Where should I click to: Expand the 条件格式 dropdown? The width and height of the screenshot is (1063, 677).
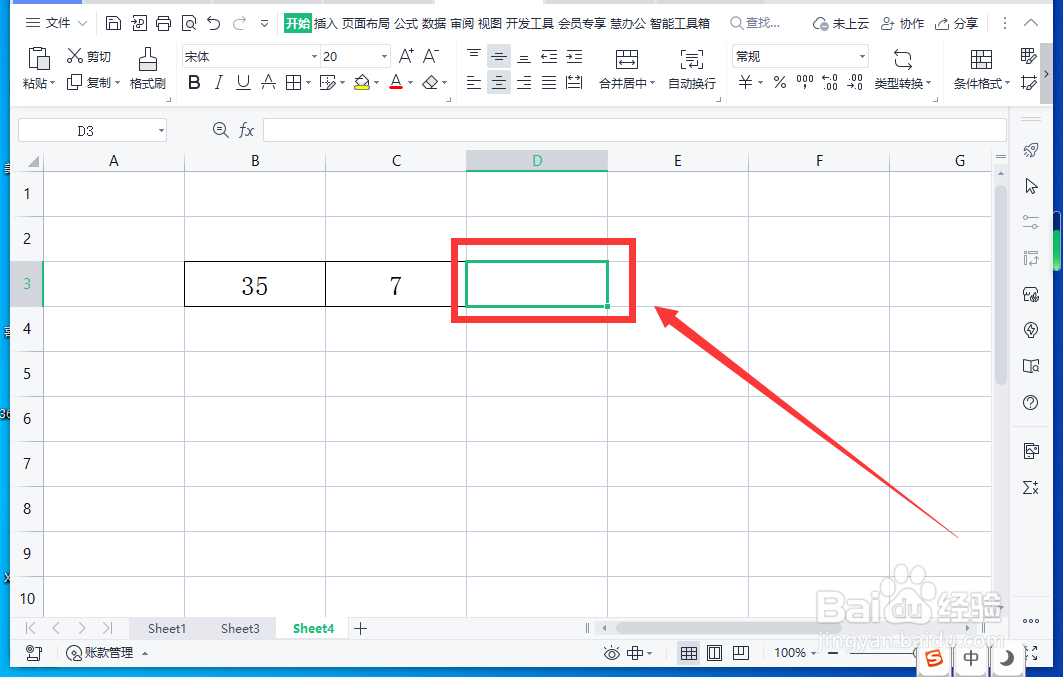tap(1007, 83)
